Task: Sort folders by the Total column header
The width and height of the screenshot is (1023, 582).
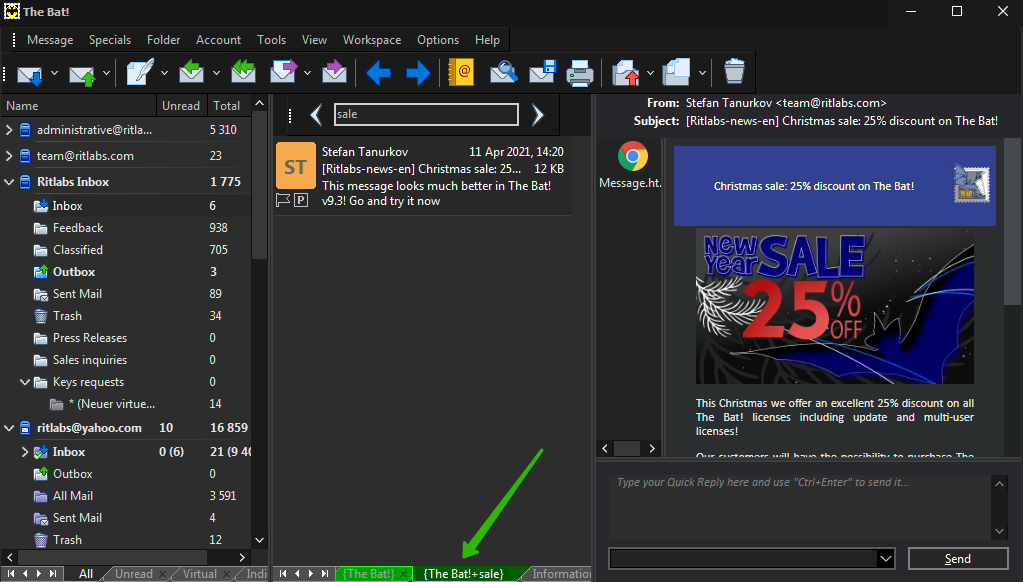Action: click(x=226, y=106)
